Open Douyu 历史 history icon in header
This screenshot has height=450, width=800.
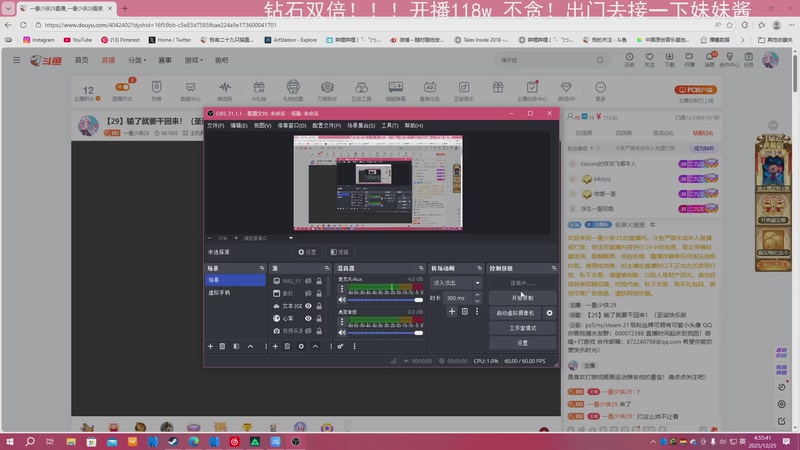(629, 60)
